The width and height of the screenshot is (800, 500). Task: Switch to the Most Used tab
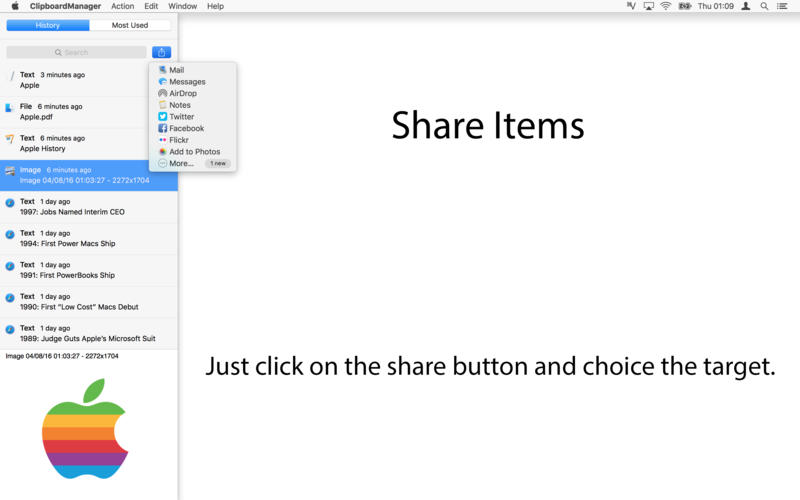tap(130, 25)
